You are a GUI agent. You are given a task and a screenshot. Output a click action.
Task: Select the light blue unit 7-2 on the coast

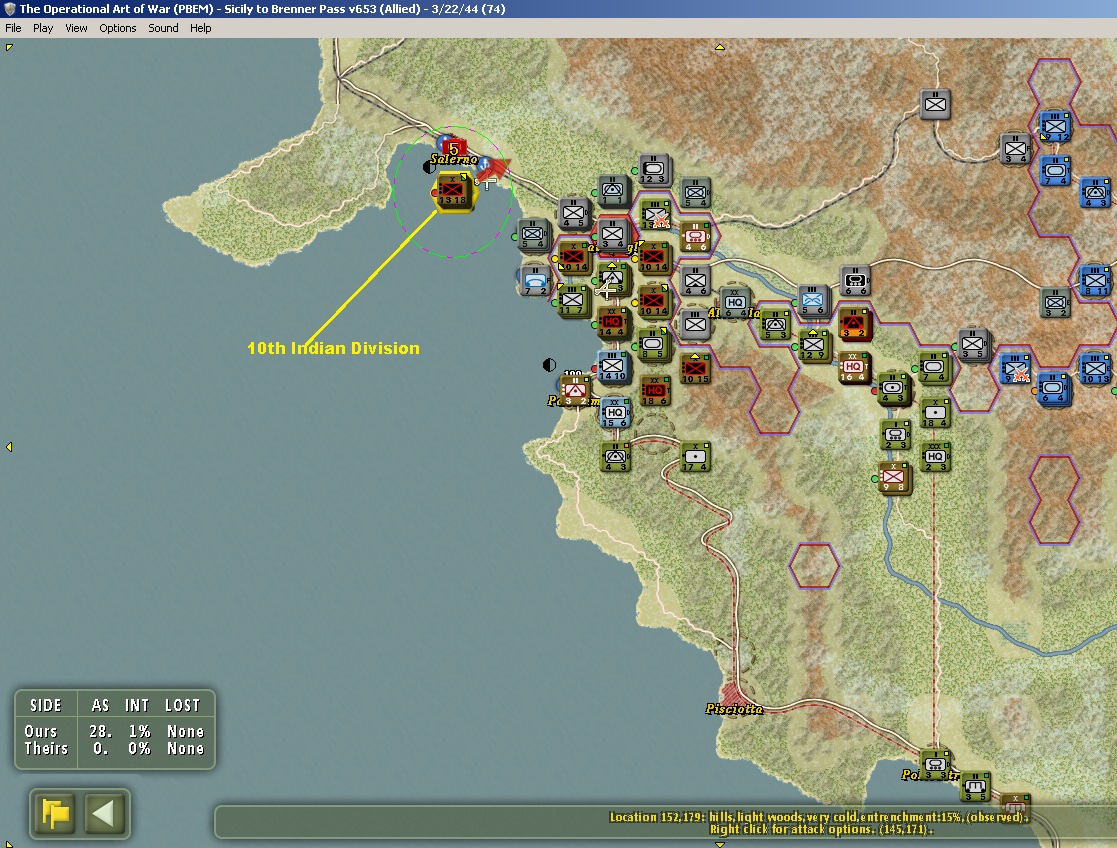pos(535,281)
